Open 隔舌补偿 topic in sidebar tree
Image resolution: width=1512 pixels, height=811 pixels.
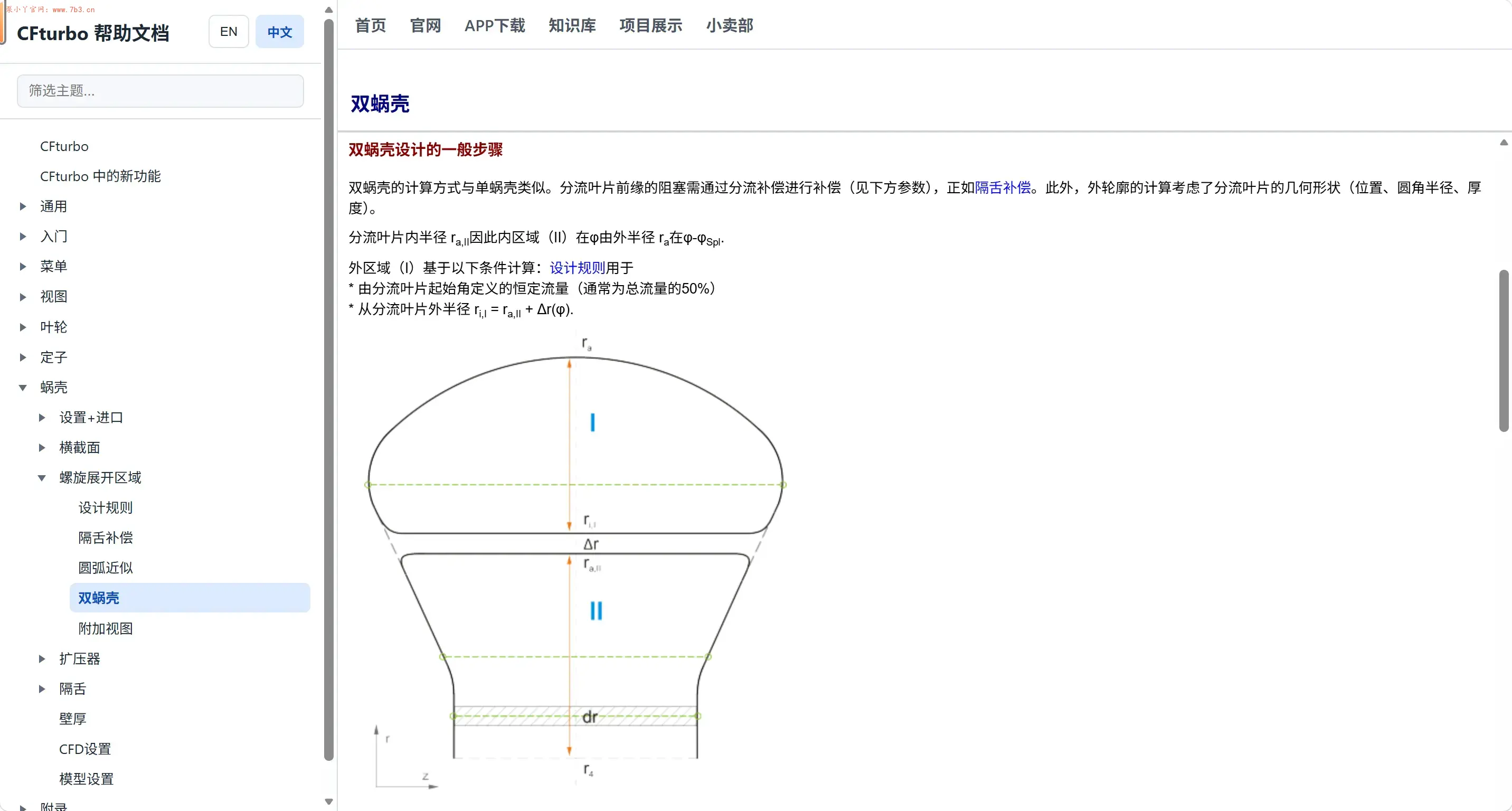coord(106,538)
